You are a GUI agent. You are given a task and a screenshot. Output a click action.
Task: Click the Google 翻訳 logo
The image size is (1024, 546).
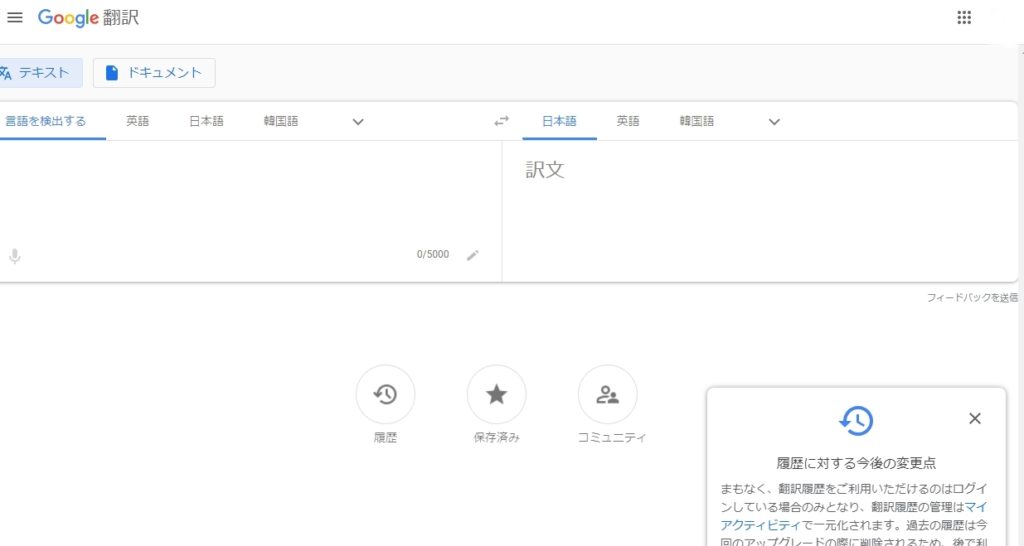88,18
